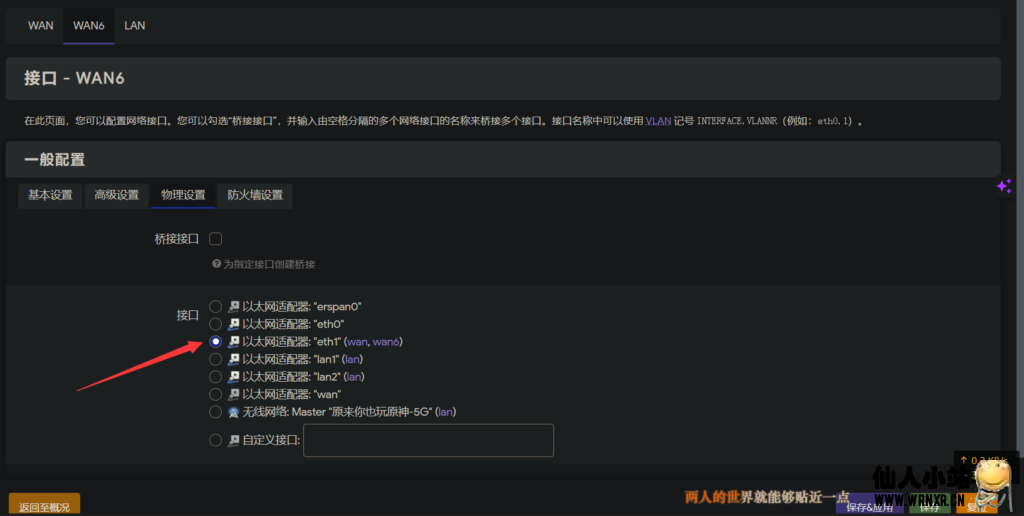Click the ethernet icon beside "eth0"
This screenshot has width=1024, height=516.
click(234, 324)
